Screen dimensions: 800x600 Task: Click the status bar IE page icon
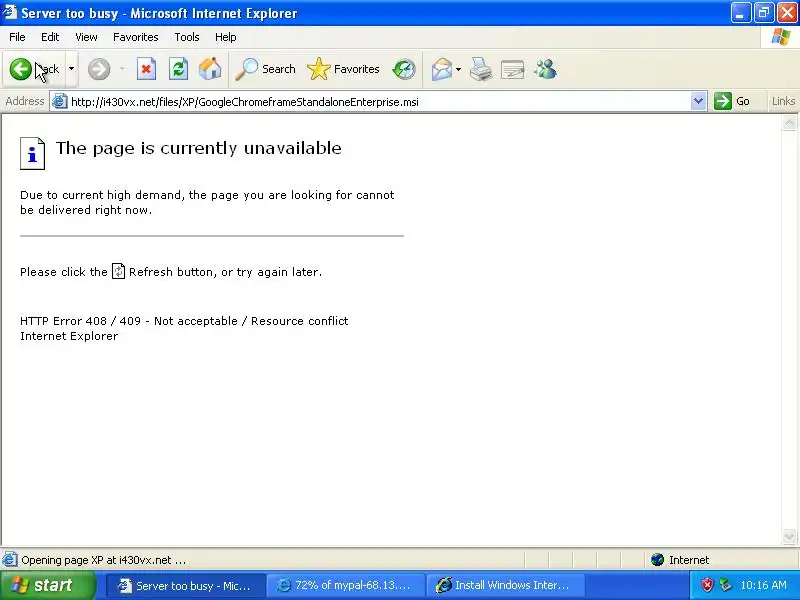coord(10,560)
